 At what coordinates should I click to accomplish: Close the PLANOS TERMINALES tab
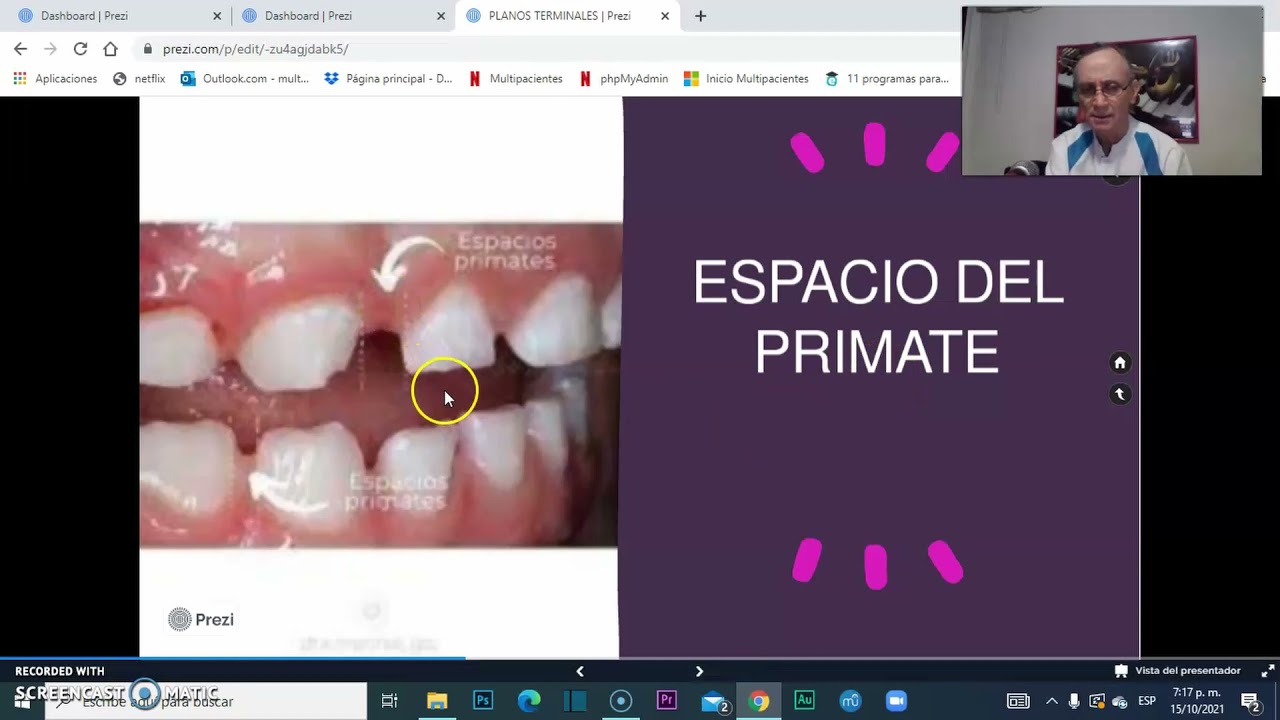pyautogui.click(x=665, y=16)
